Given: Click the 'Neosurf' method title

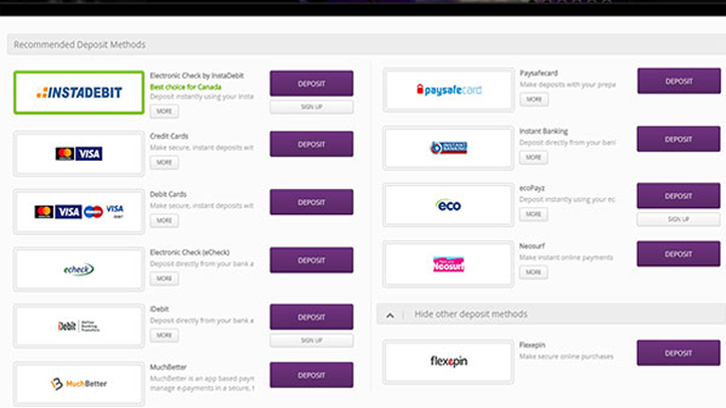Looking at the screenshot, I should coord(532,246).
